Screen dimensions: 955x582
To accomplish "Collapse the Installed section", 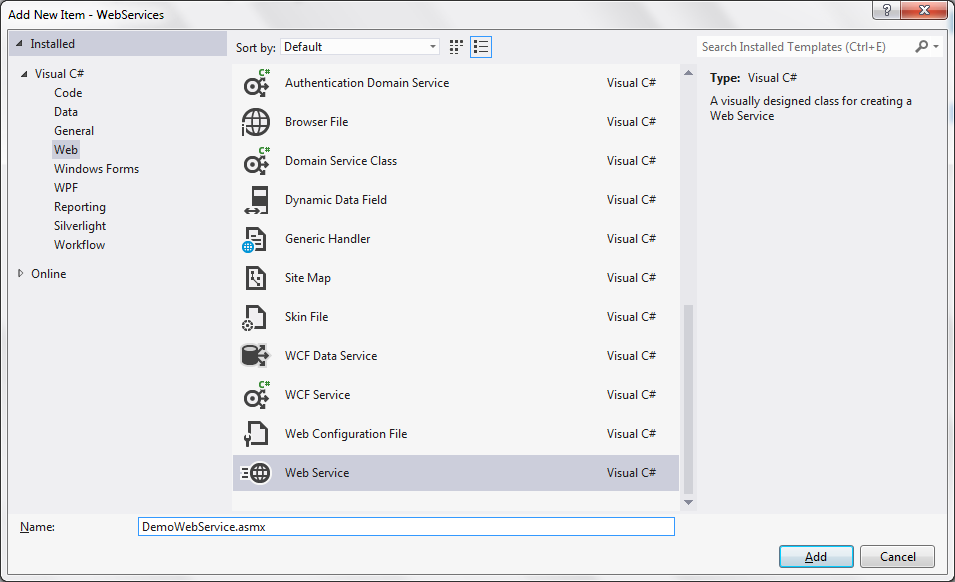I will pyautogui.click(x=18, y=44).
